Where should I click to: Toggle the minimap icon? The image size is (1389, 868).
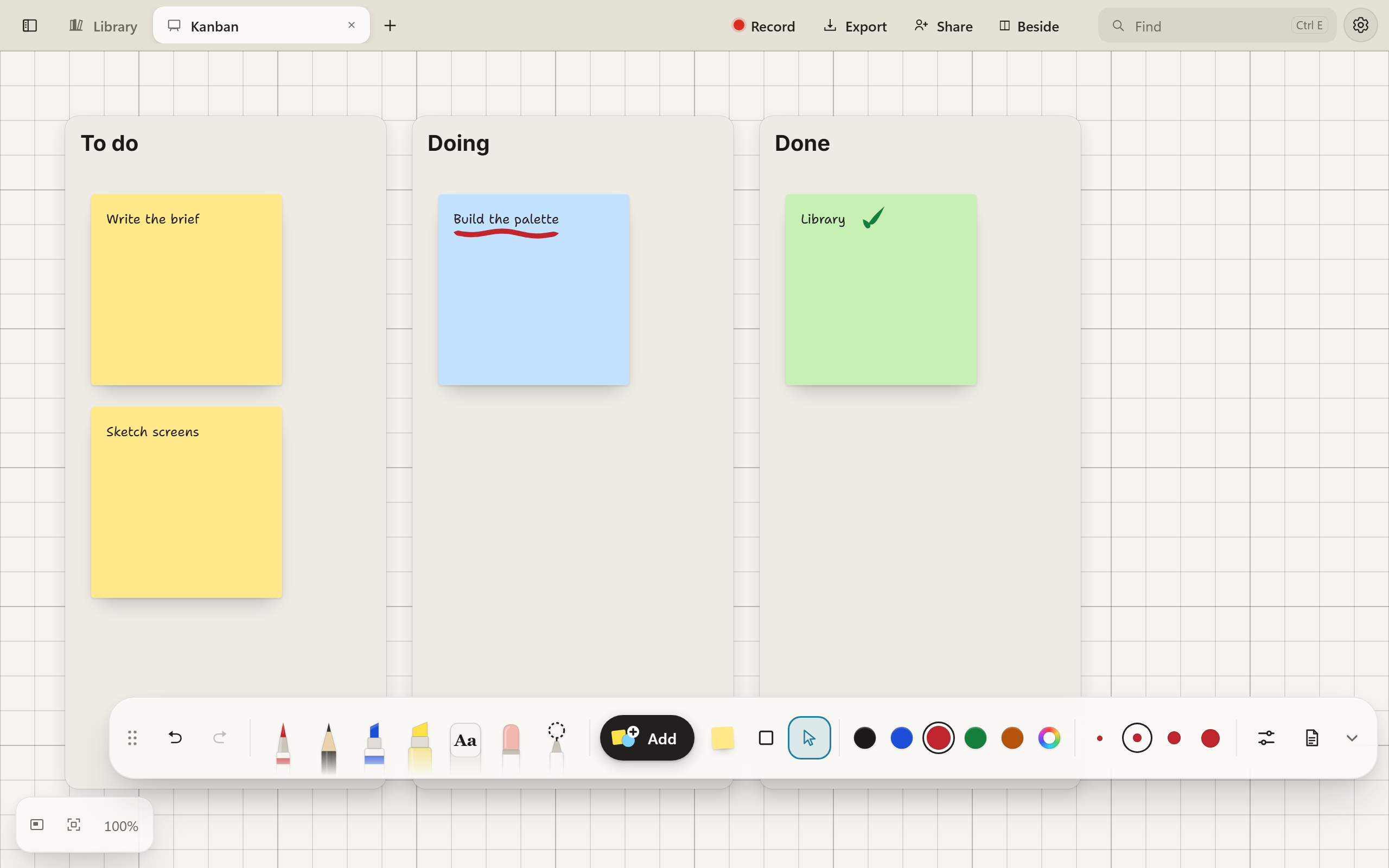(37, 825)
